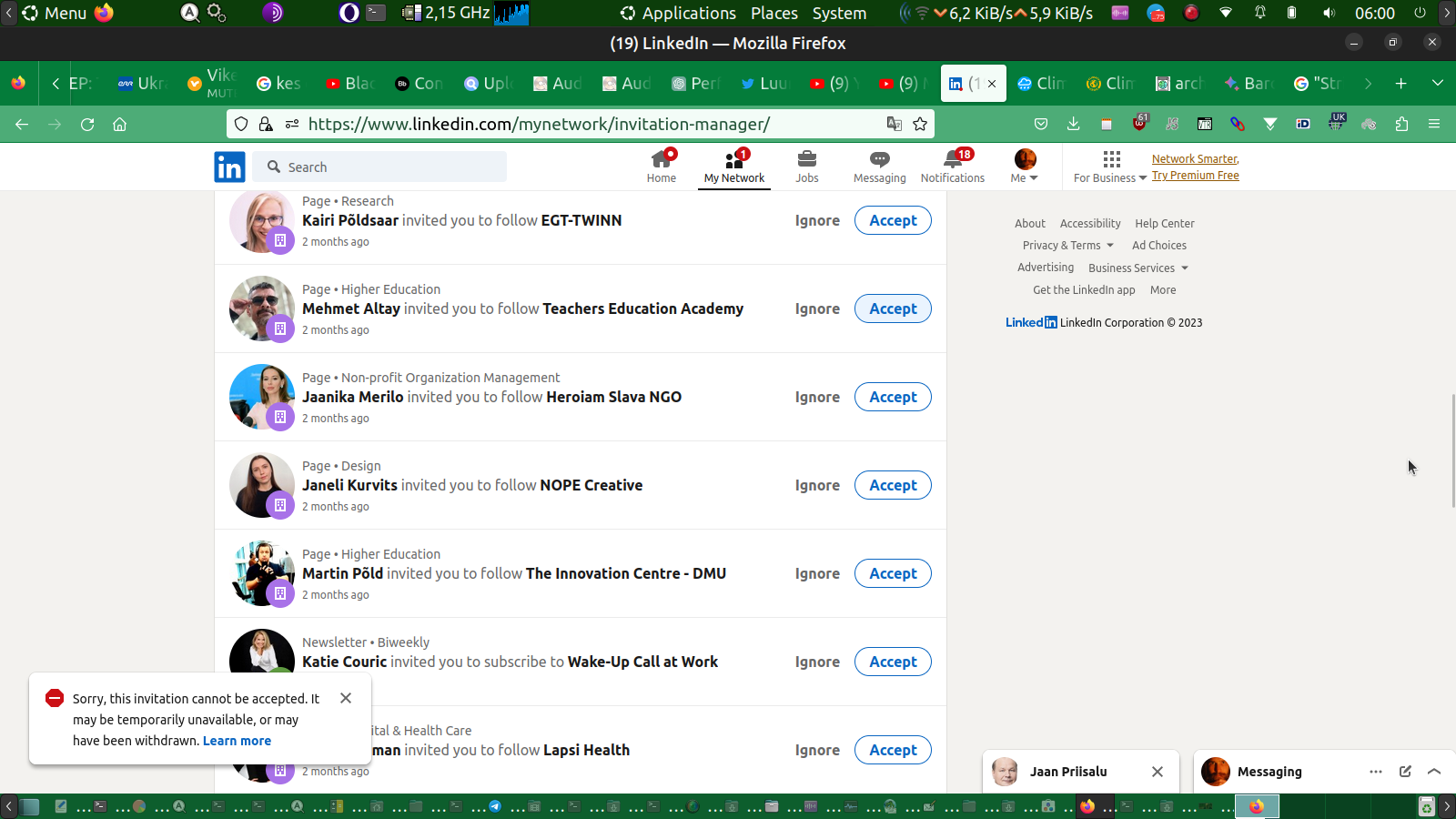This screenshot has width=1456, height=819.
Task: Ignore the EGT-TWINN invitation
Action: coord(817,220)
